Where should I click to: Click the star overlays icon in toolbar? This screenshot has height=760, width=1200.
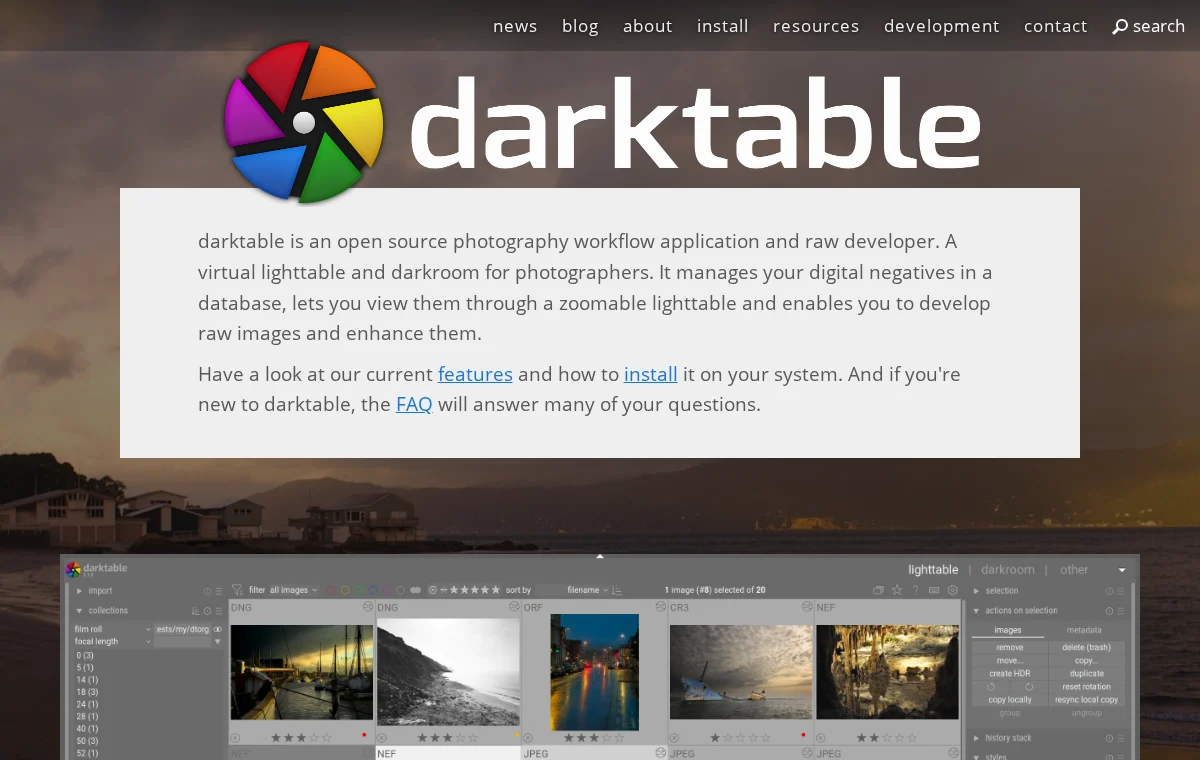(x=897, y=590)
